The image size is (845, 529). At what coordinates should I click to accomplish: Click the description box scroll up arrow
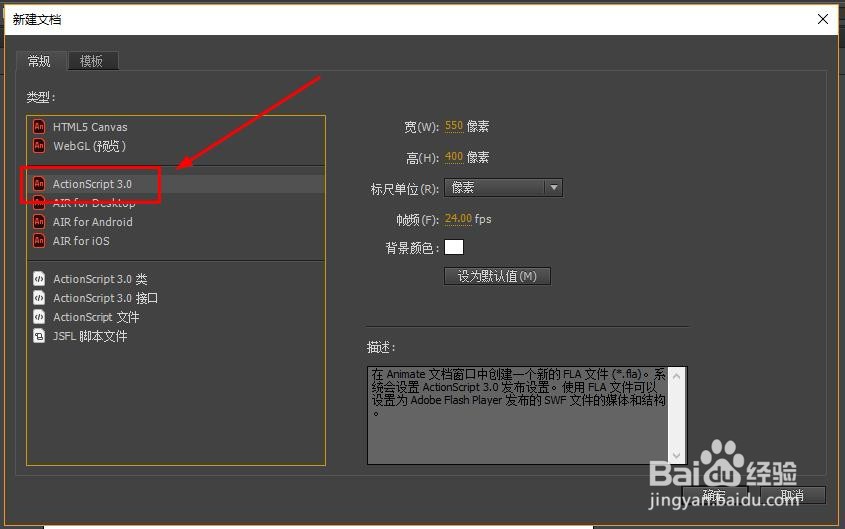[x=677, y=375]
